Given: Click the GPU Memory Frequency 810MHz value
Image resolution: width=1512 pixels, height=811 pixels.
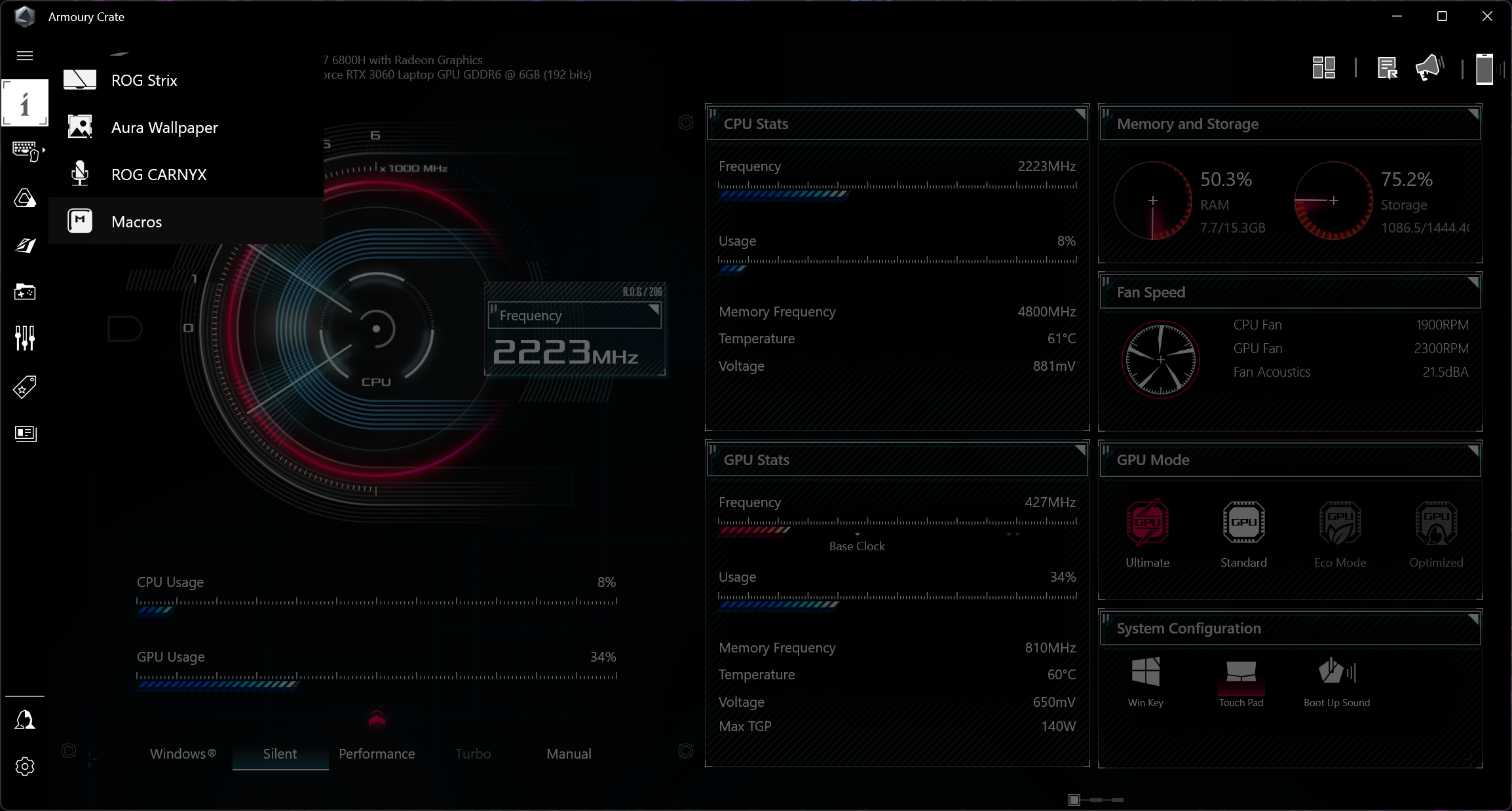Looking at the screenshot, I should click(x=1050, y=648).
